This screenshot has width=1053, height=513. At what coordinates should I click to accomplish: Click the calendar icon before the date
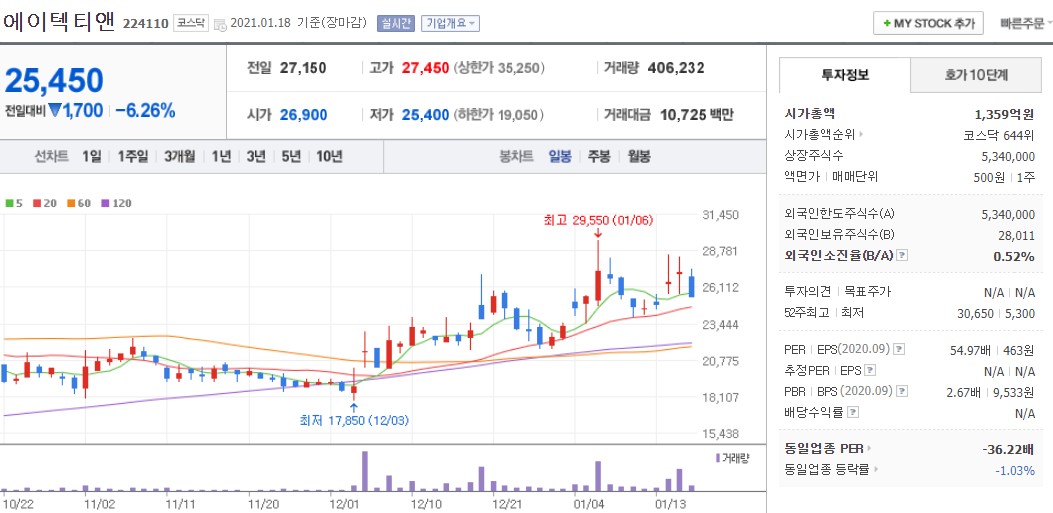[x=220, y=25]
